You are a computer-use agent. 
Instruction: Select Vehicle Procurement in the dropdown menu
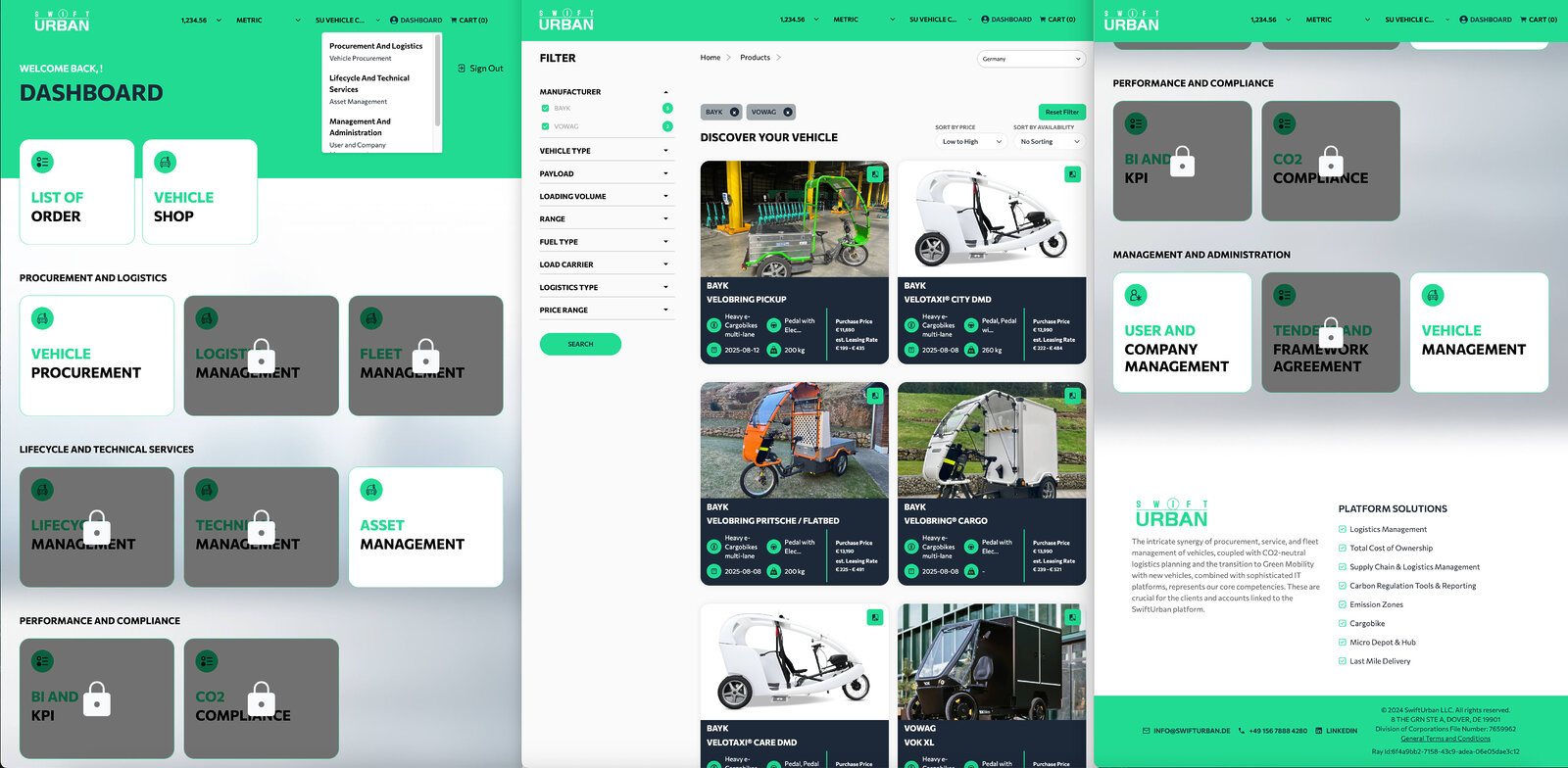point(360,59)
